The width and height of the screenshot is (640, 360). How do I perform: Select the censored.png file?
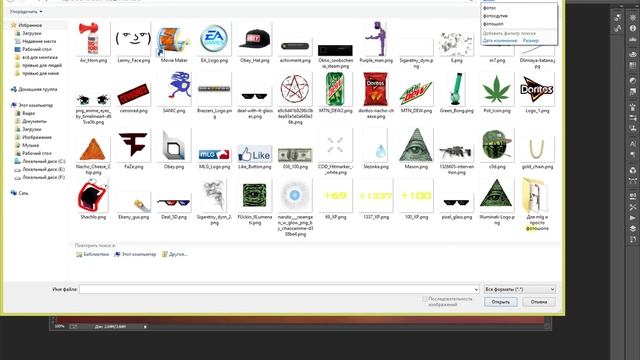(x=133, y=94)
